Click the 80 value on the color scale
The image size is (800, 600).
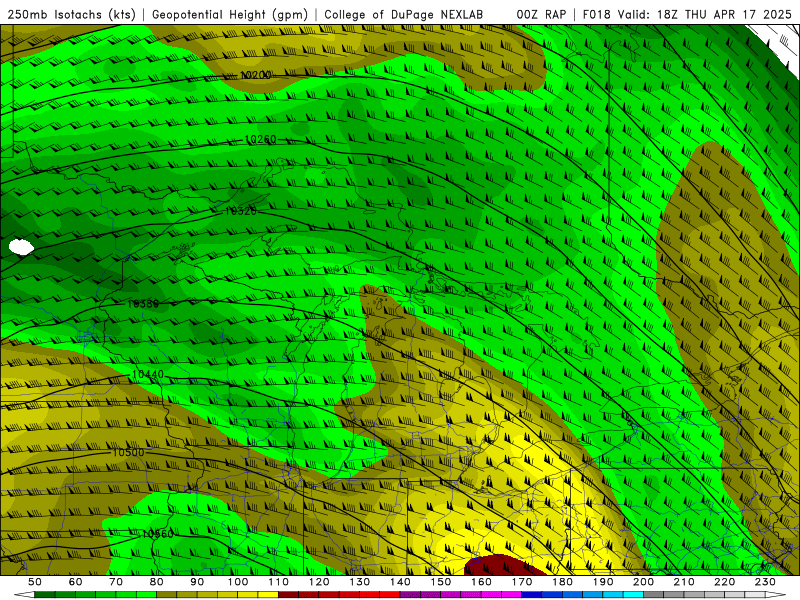pos(157,582)
